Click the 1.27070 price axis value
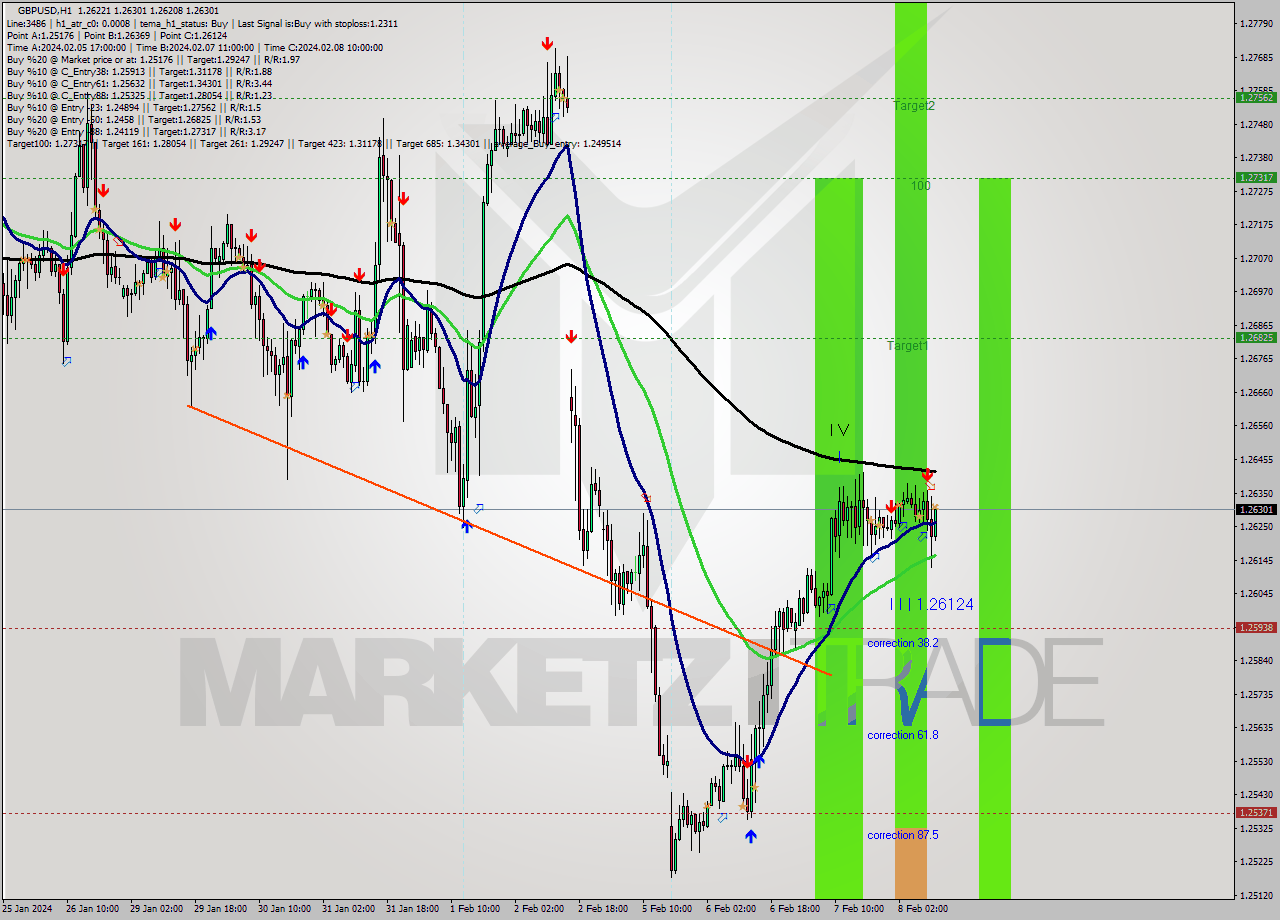Screen dimensions: 1280x920 click(x=1256, y=258)
